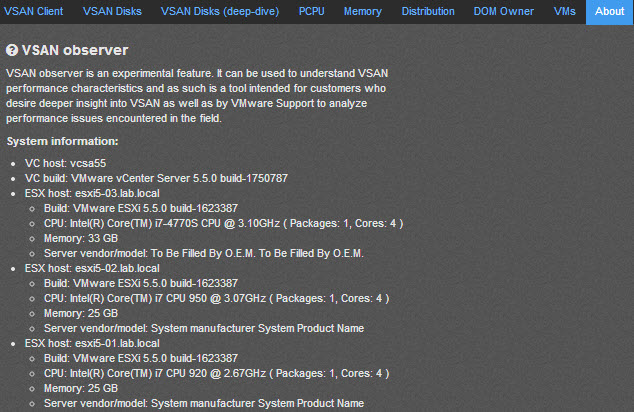Click the VSAN observer heading text
The height and width of the screenshot is (412, 634).
[x=75, y=50]
